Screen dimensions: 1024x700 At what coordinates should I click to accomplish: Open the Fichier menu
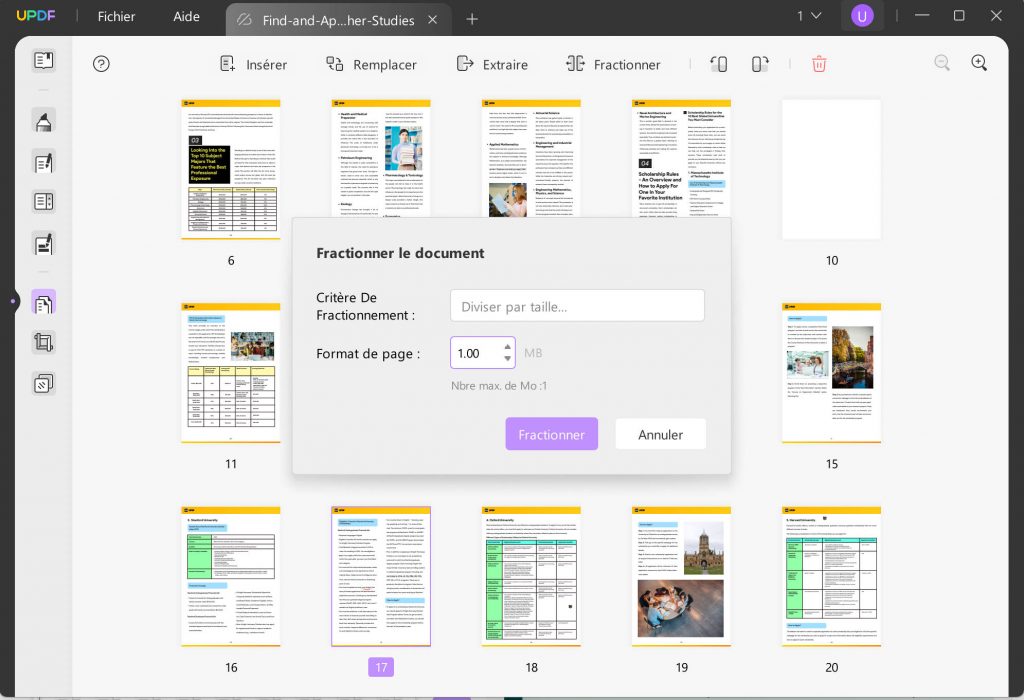pyautogui.click(x=116, y=16)
